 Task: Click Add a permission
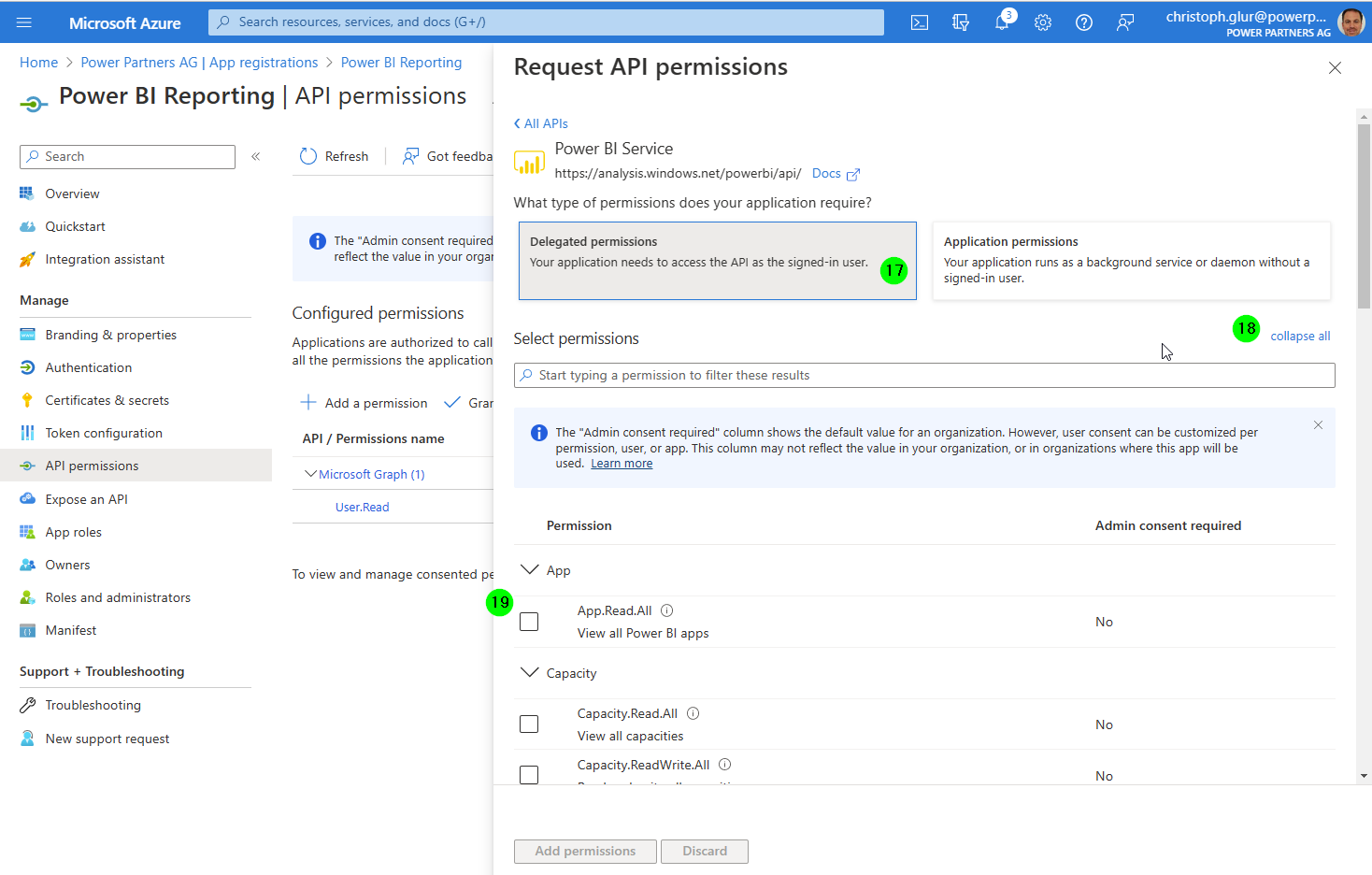[x=364, y=403]
